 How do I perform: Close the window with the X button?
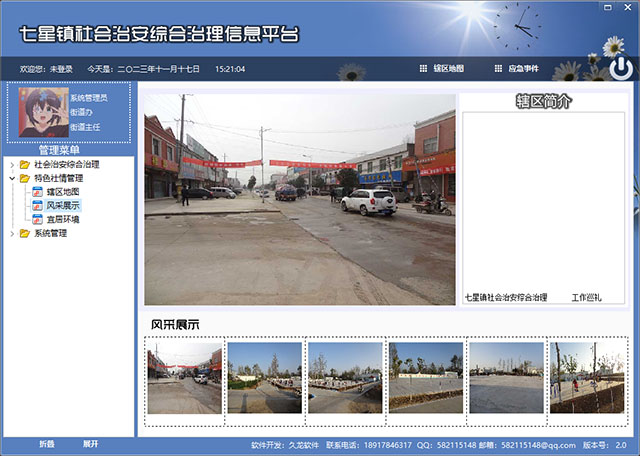click(628, 7)
